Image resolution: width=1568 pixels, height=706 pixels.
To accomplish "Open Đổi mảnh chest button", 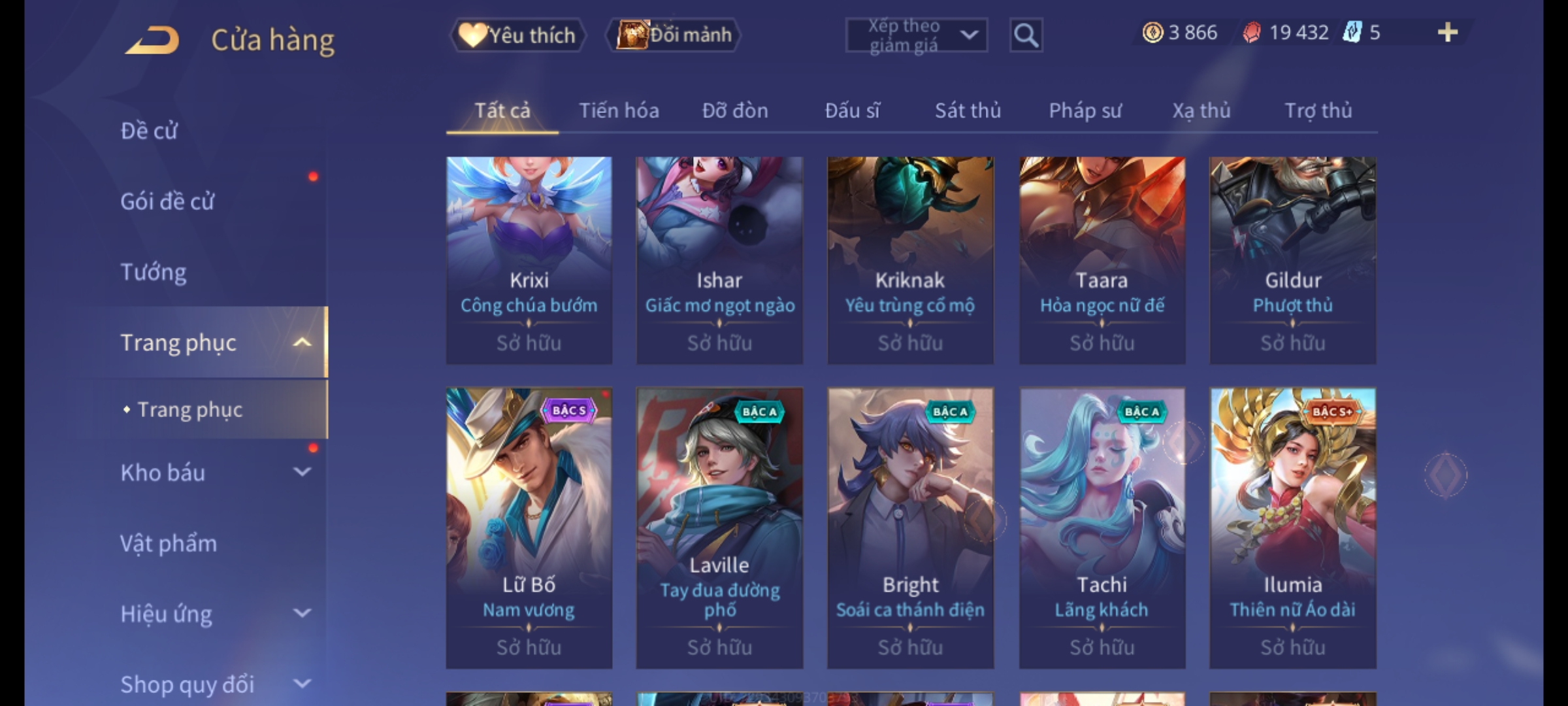I will 673,35.
